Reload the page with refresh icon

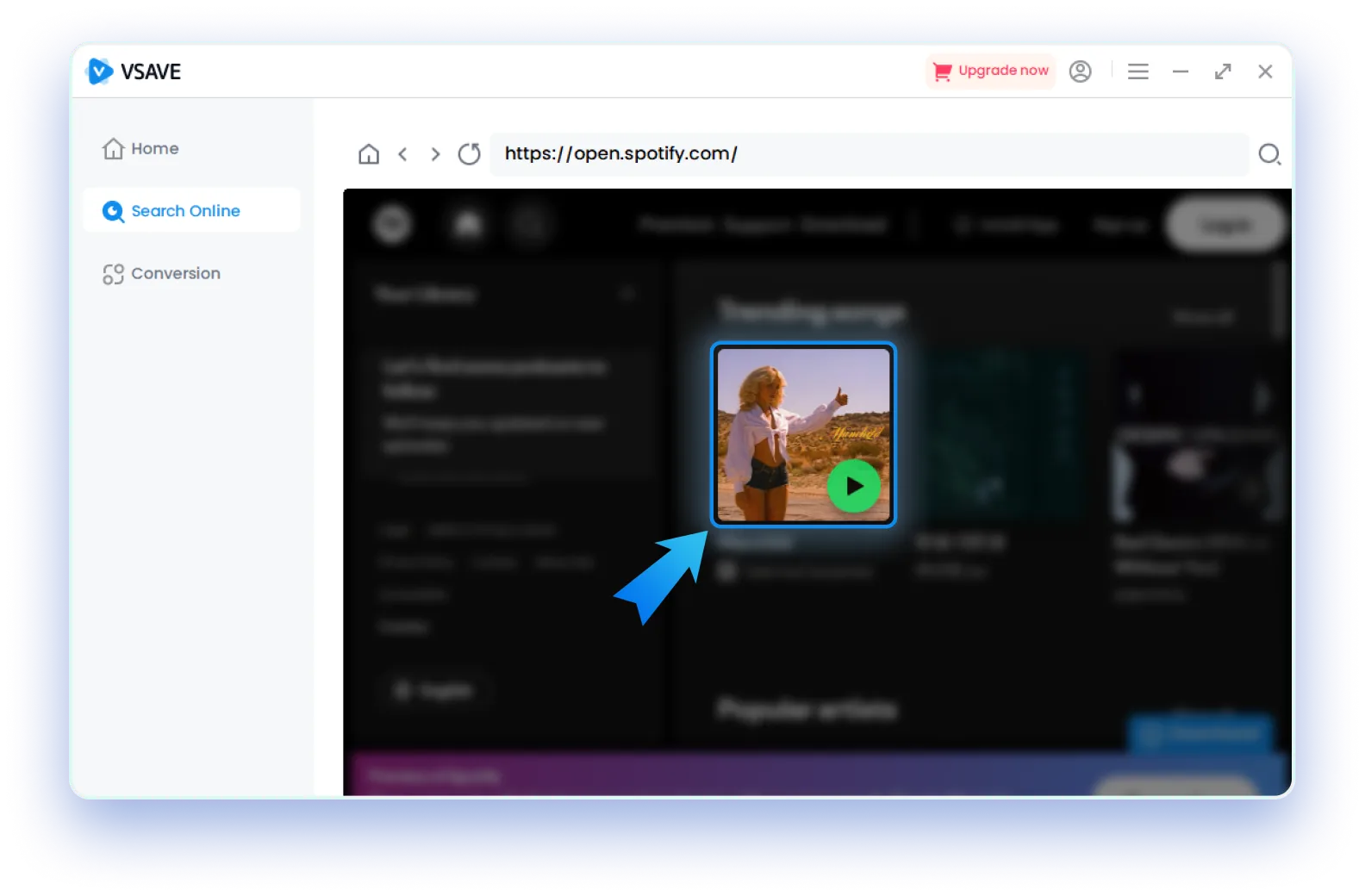(x=469, y=154)
